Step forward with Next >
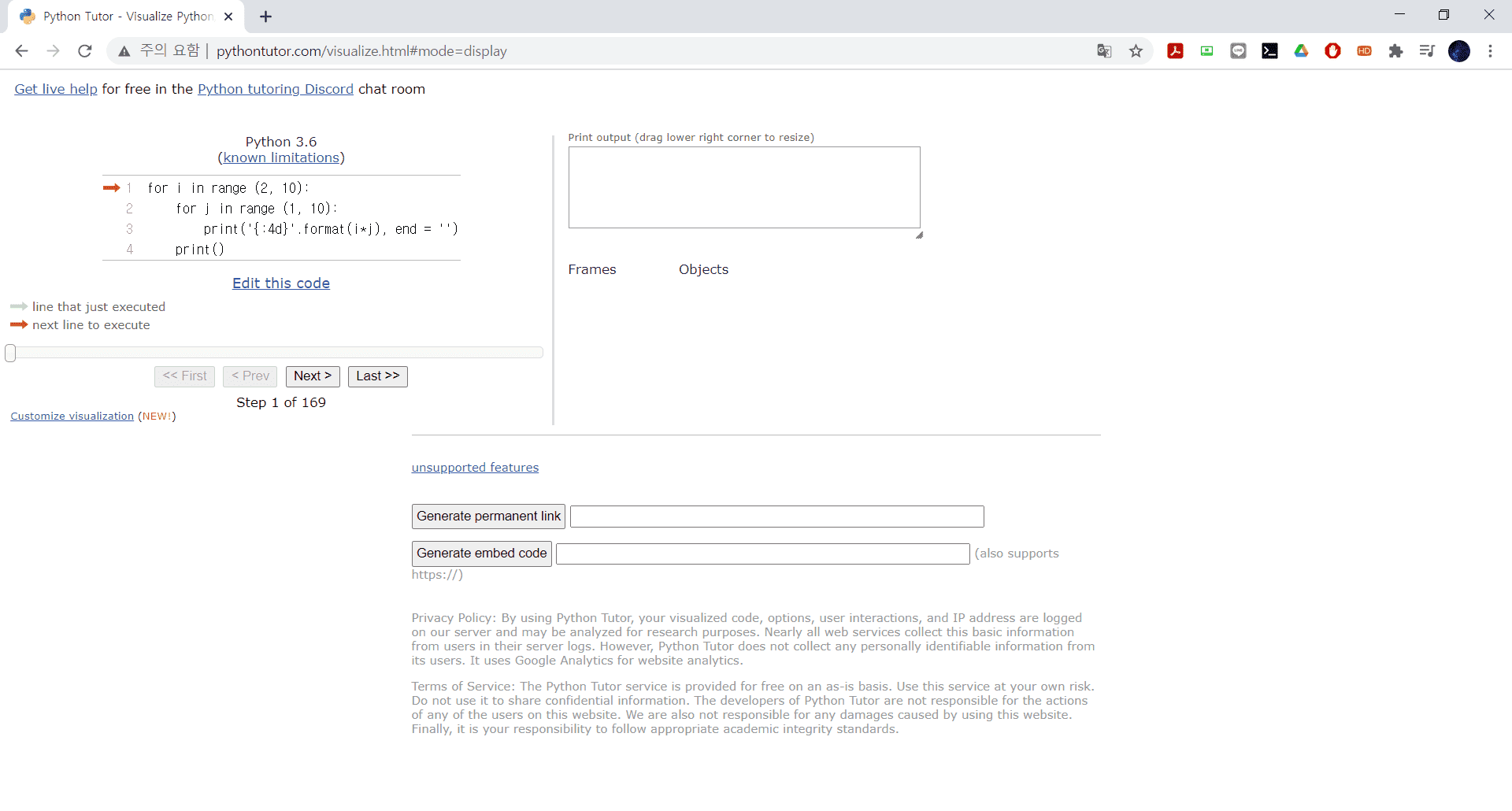 313,376
